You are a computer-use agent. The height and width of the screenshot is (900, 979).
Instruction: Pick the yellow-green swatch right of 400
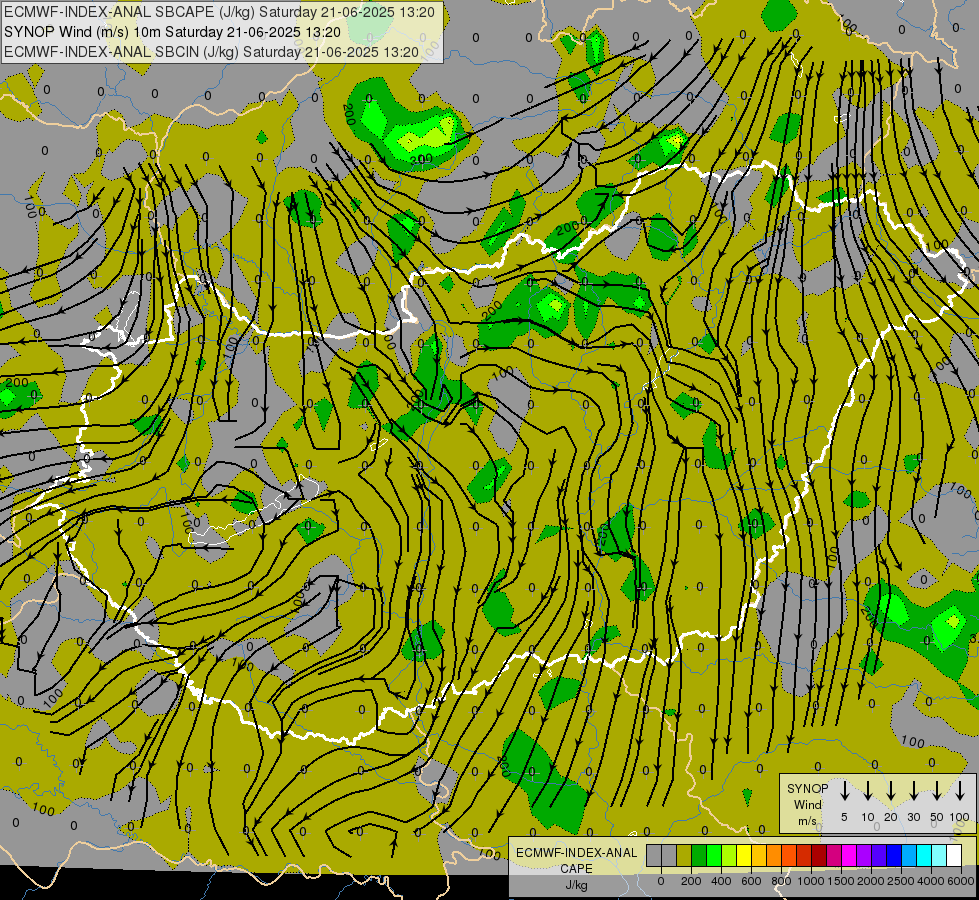[x=729, y=855]
